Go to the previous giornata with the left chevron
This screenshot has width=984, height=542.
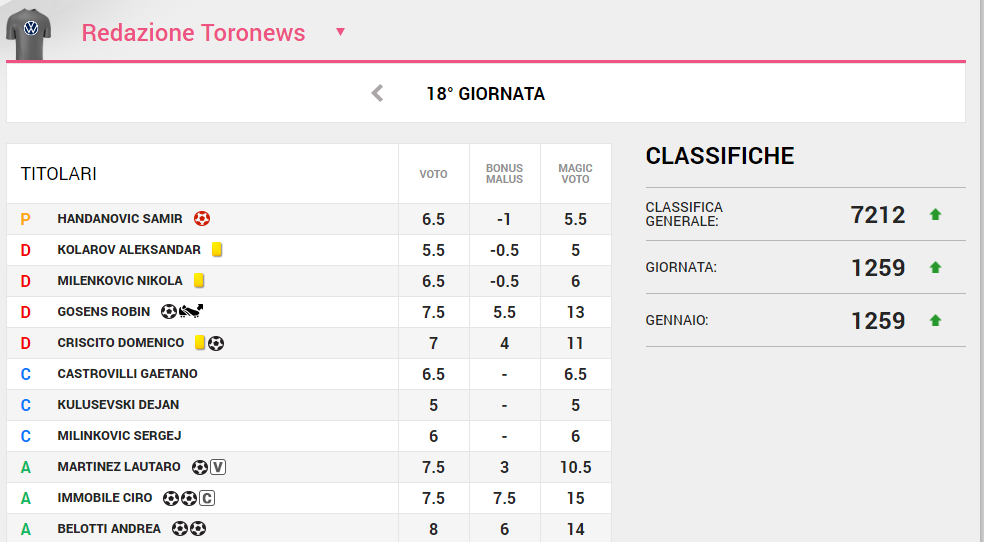[377, 94]
